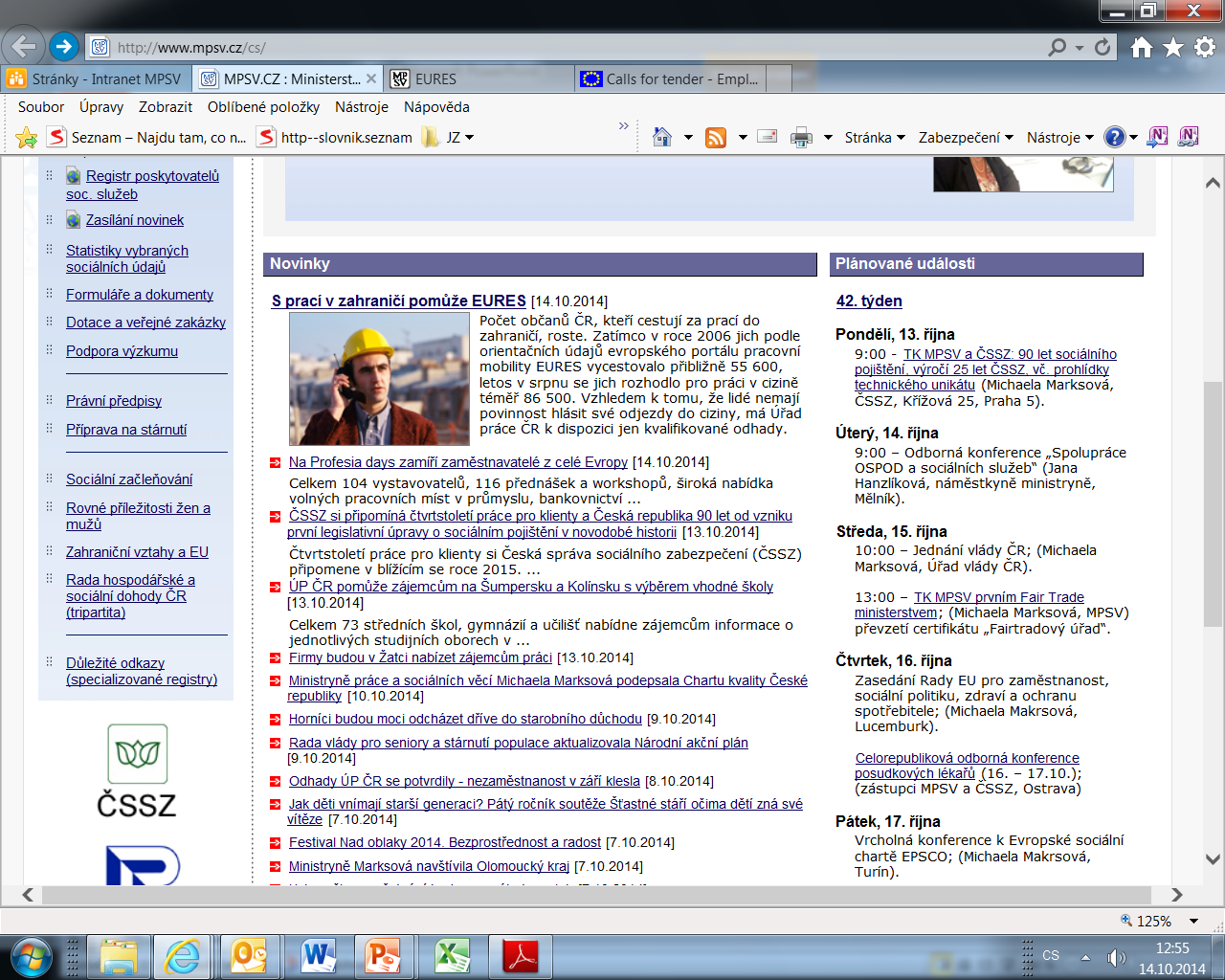Open the Soubor menu
1225x980 pixels.
[x=41, y=107]
